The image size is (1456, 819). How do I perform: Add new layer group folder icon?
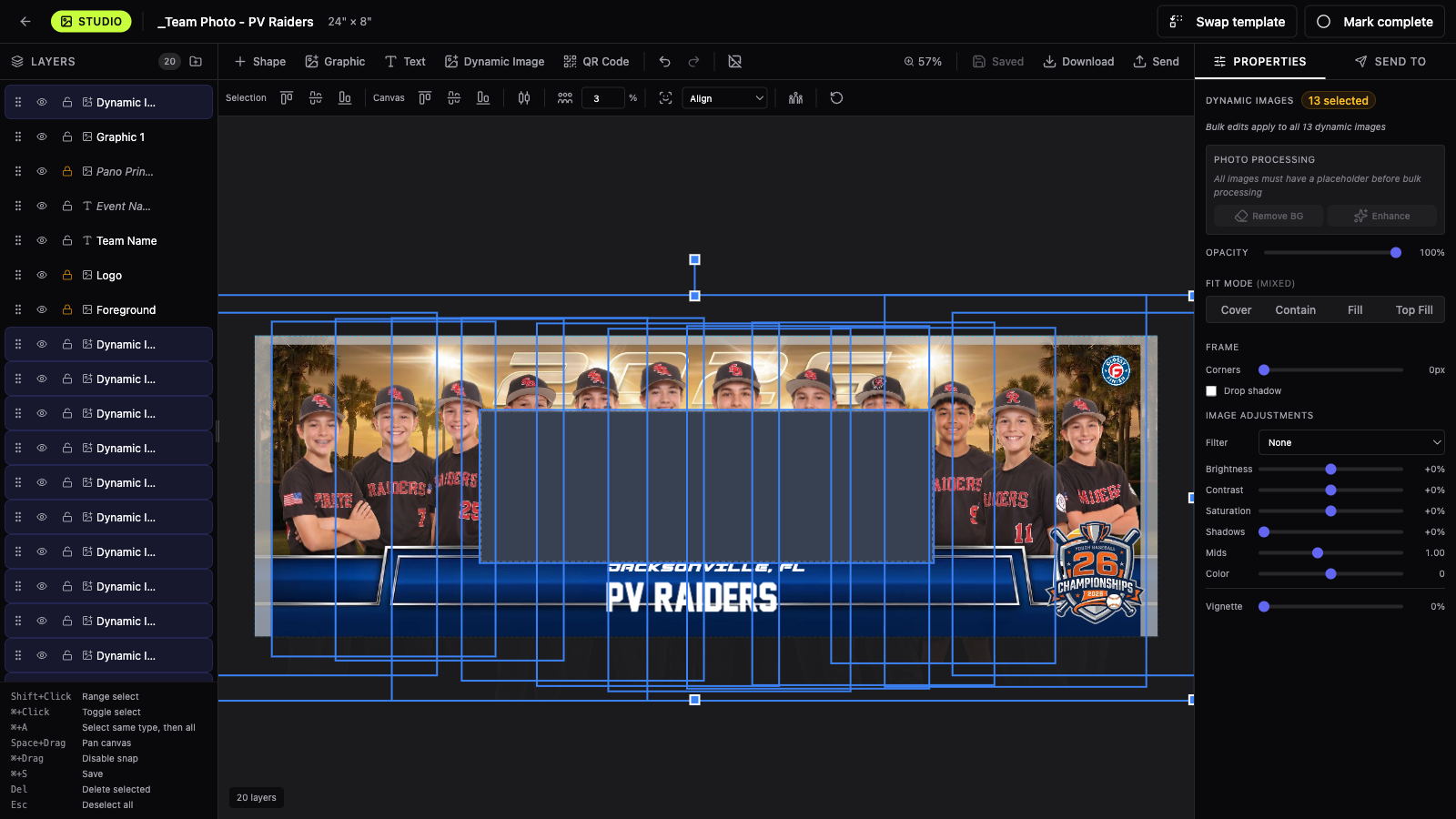click(x=196, y=61)
